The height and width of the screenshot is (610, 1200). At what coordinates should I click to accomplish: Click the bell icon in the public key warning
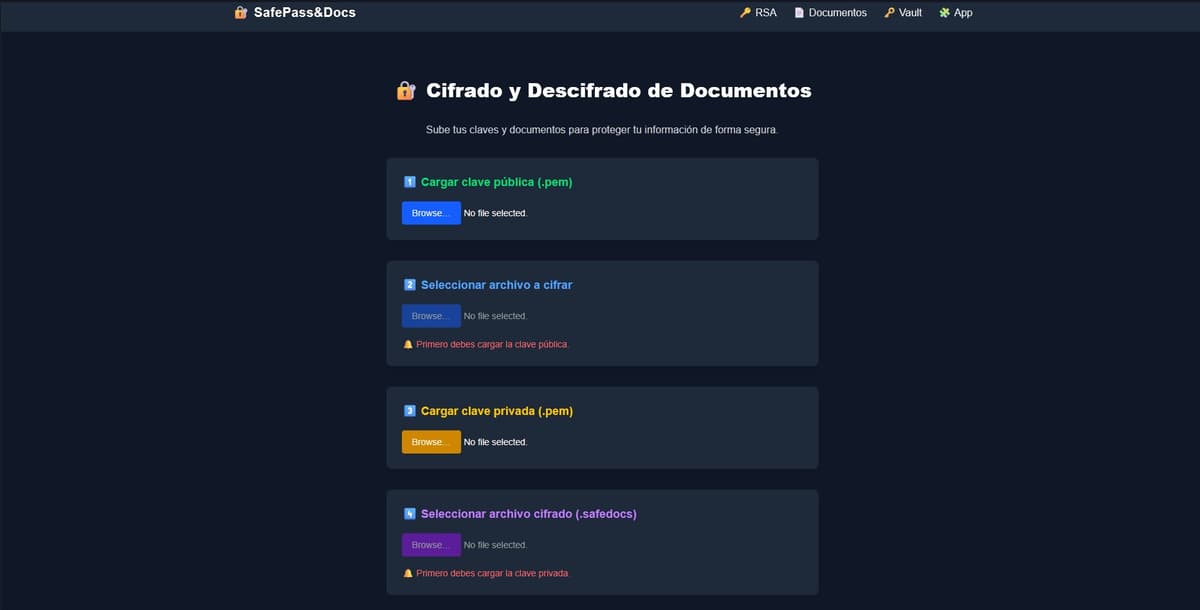[x=408, y=344]
